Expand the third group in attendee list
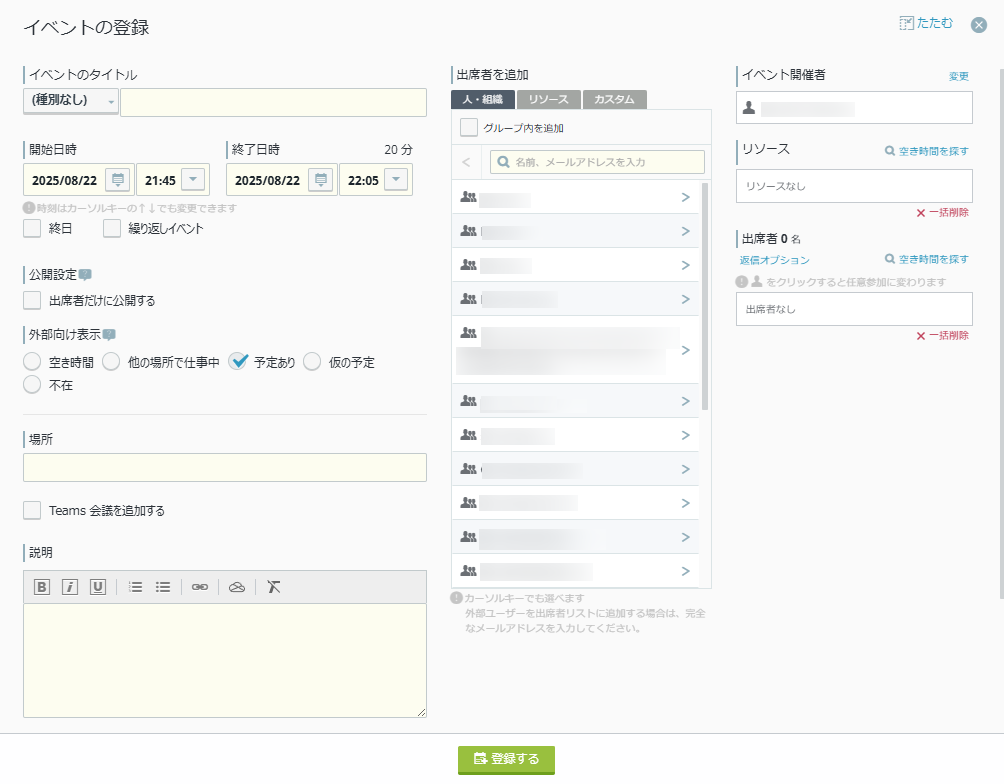The image size is (1004, 784). tap(685, 265)
